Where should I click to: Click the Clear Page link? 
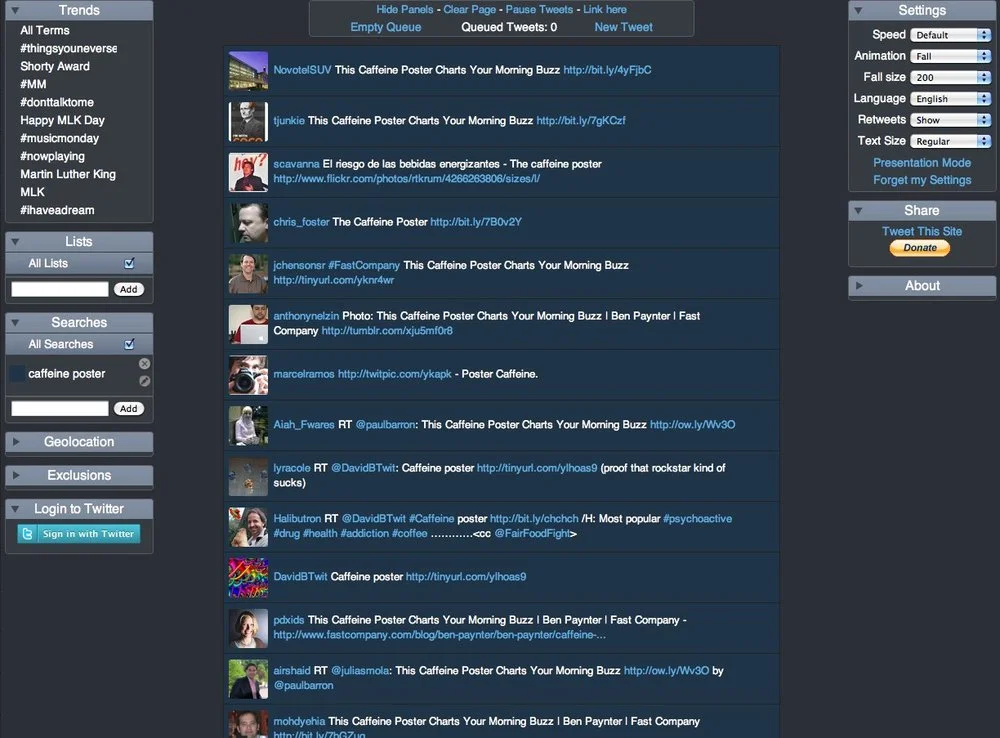(x=469, y=10)
